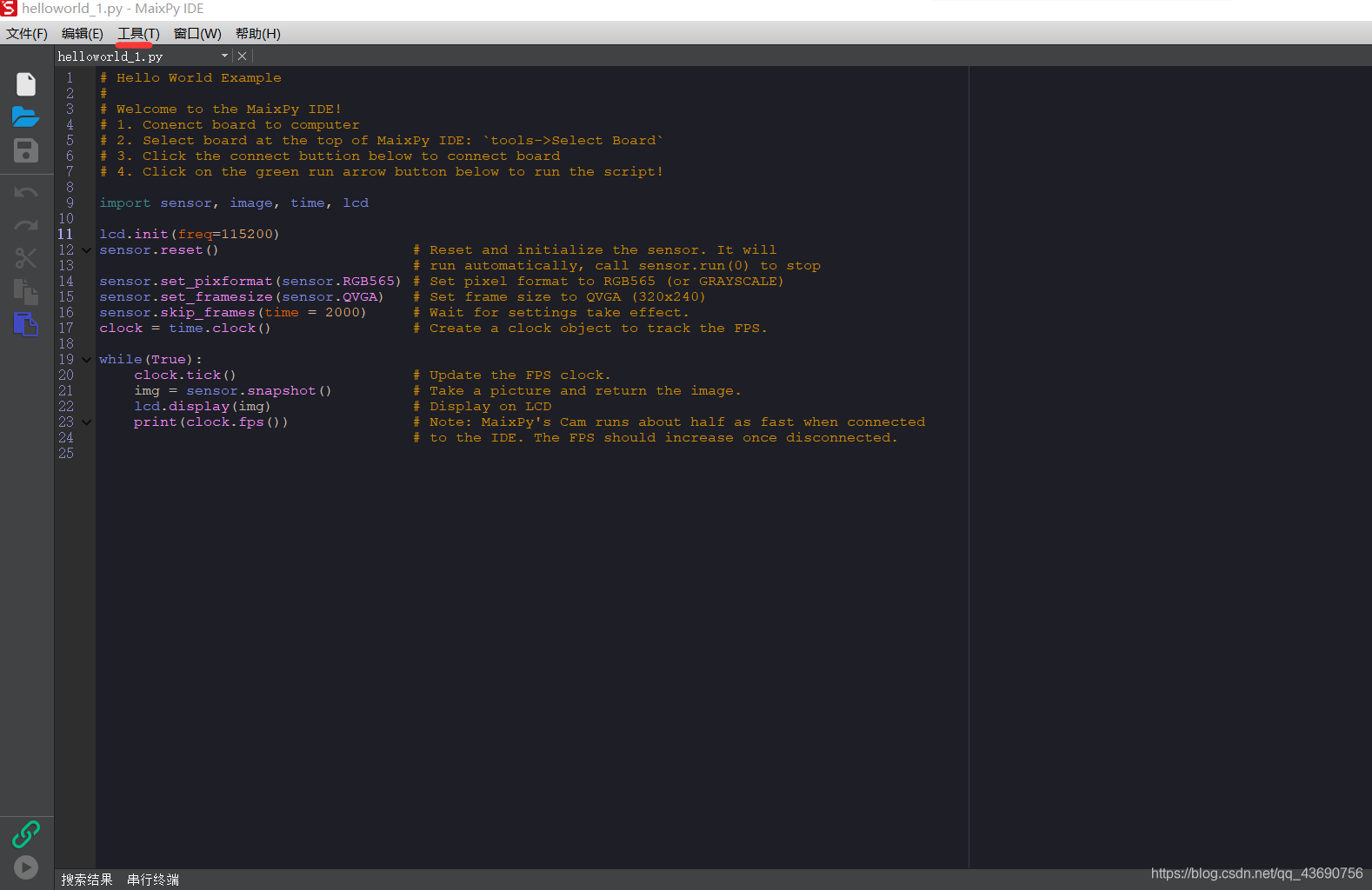The width and height of the screenshot is (1372, 890).
Task: Open the 编辑(E) menu
Action: [x=83, y=34]
